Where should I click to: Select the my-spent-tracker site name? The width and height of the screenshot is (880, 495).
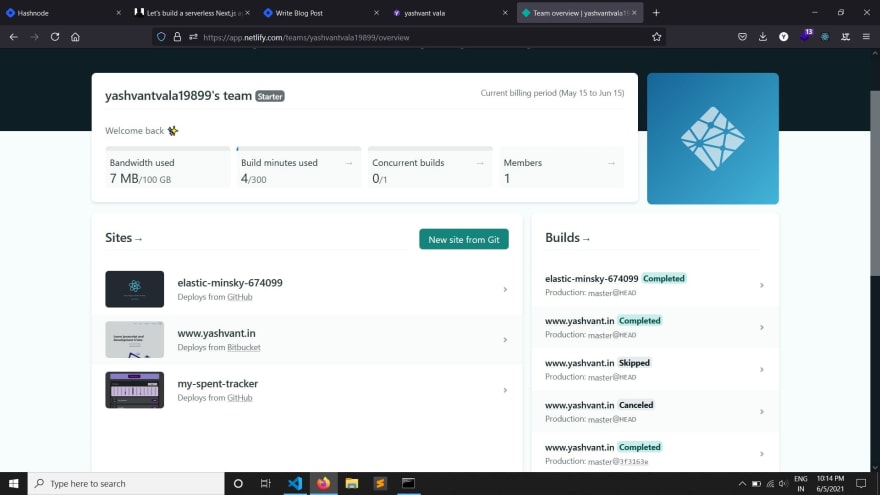pyautogui.click(x=218, y=384)
